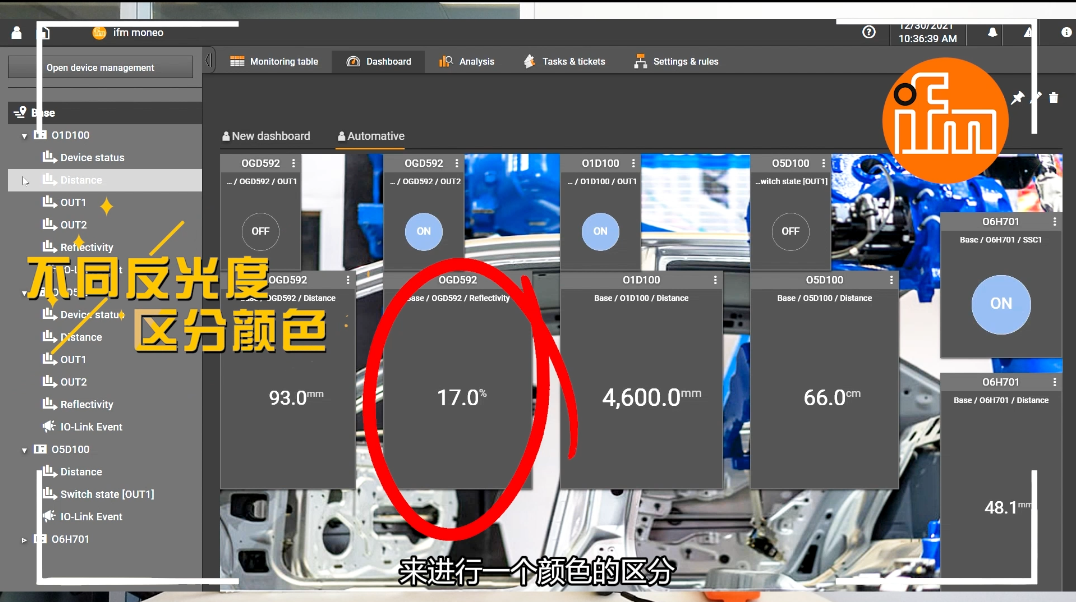Pin the Automative dashboard

tap(1018, 98)
